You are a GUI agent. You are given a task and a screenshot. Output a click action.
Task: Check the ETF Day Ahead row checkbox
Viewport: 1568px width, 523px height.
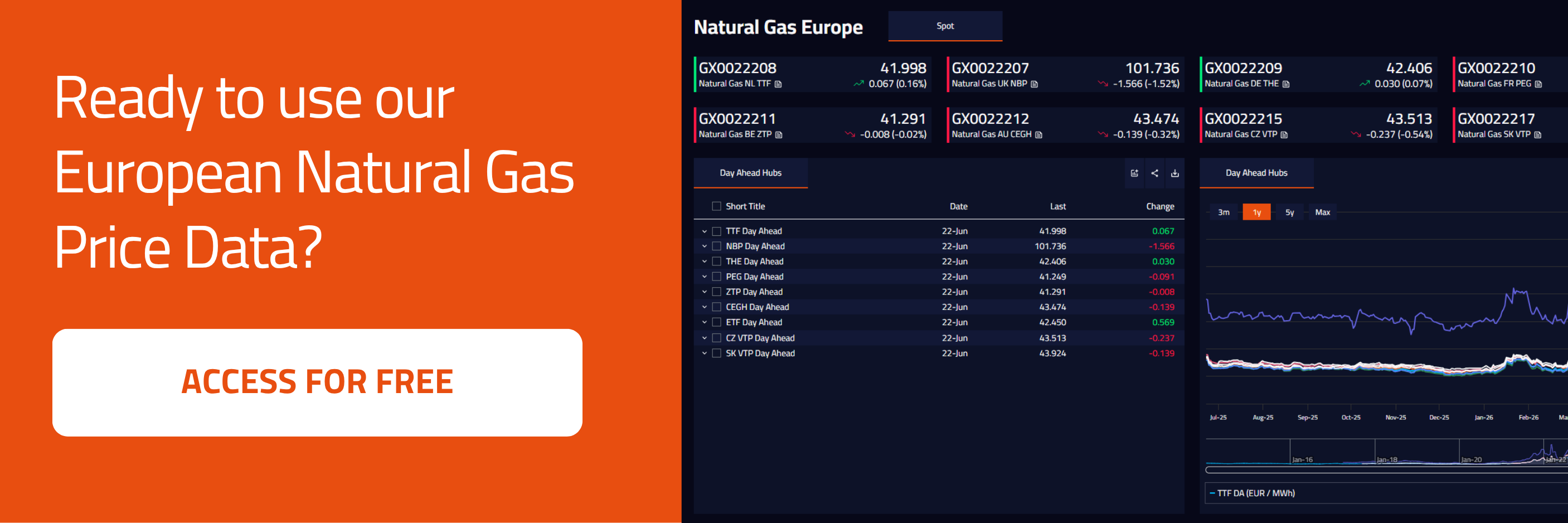tap(716, 323)
